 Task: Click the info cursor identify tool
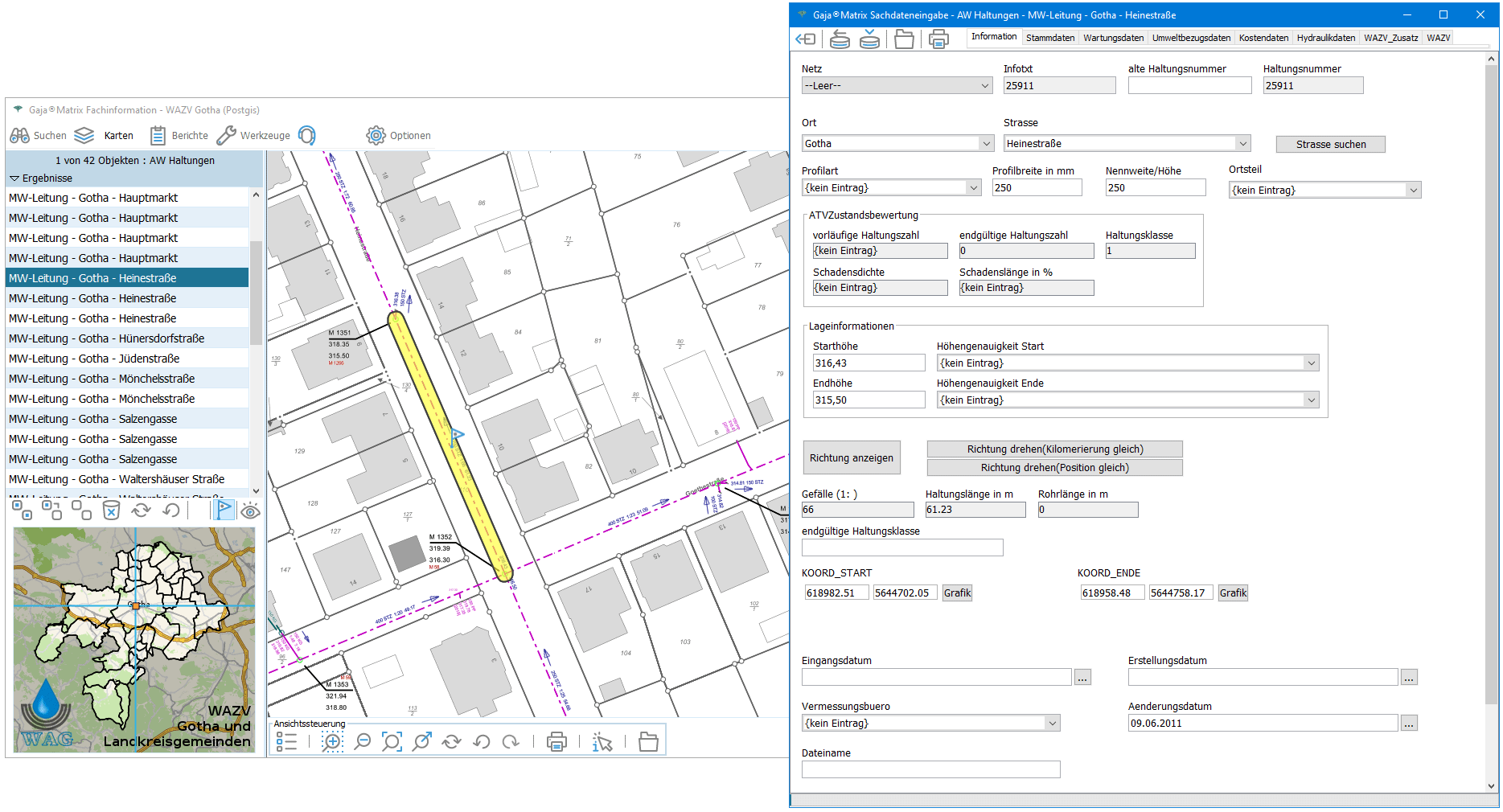[x=602, y=742]
